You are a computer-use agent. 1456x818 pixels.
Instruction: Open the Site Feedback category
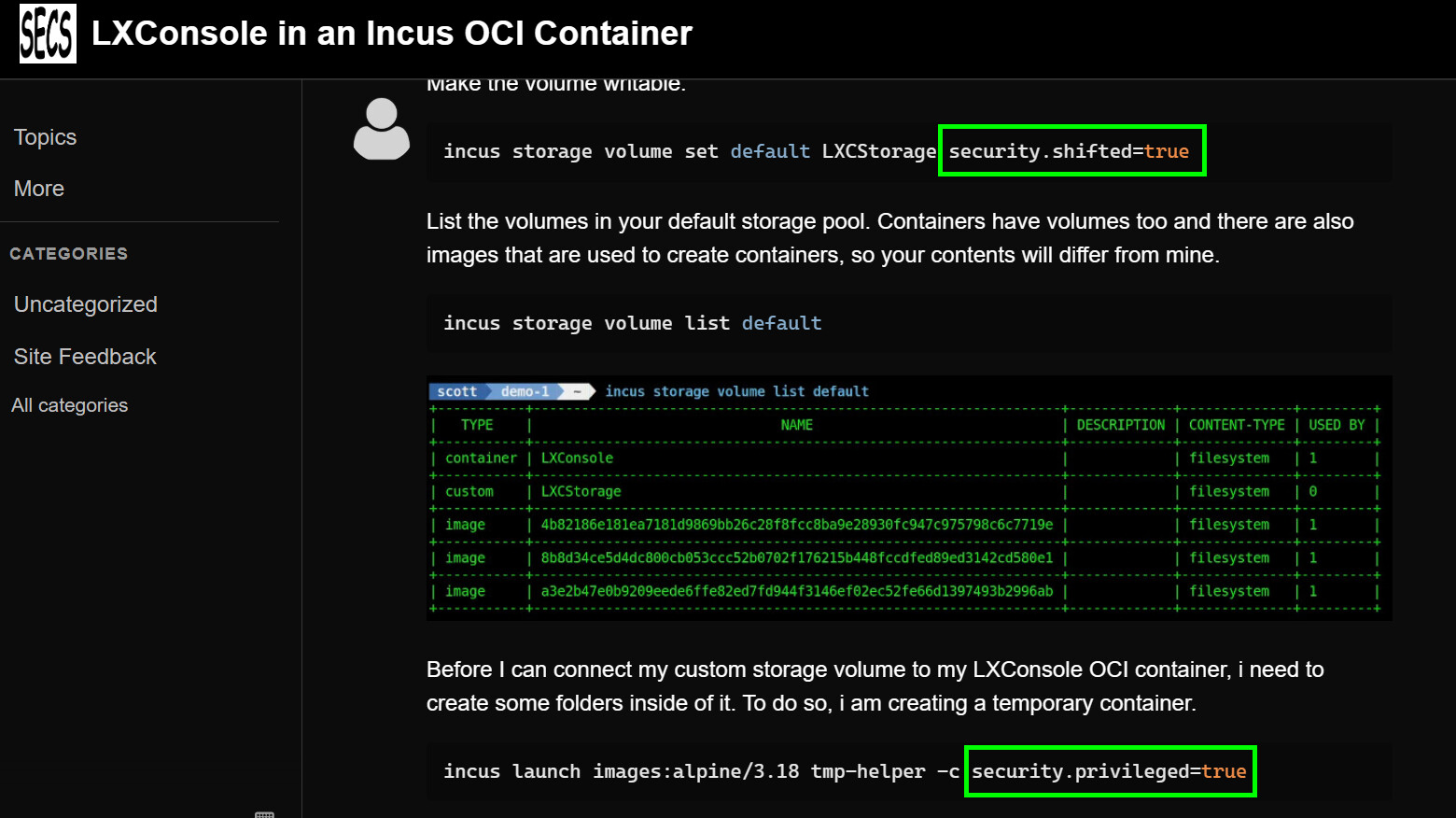click(85, 357)
